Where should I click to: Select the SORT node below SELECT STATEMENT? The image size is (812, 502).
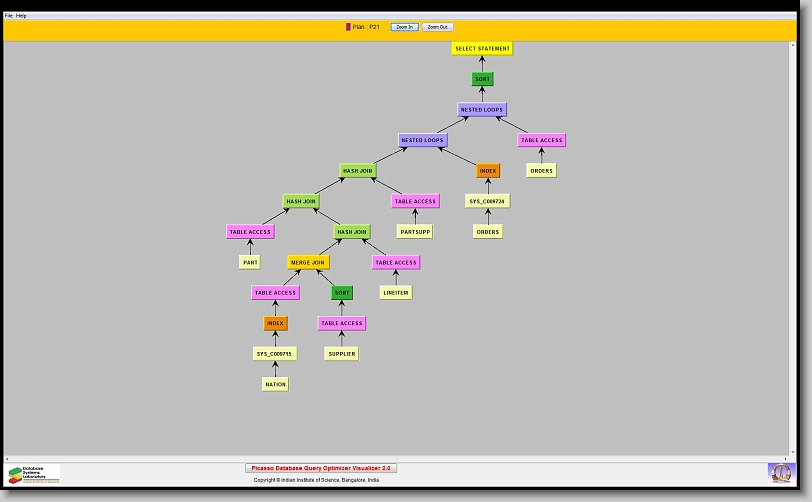(482, 79)
